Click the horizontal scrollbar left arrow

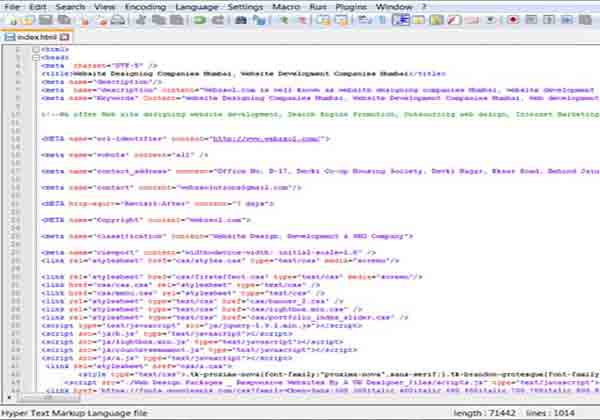(x=9, y=398)
